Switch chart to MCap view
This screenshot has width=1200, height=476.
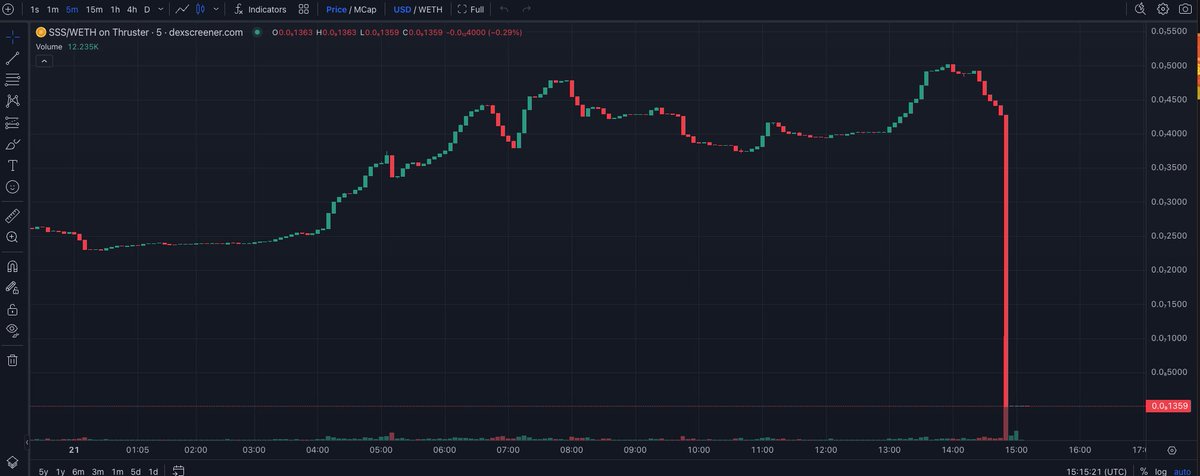365,9
